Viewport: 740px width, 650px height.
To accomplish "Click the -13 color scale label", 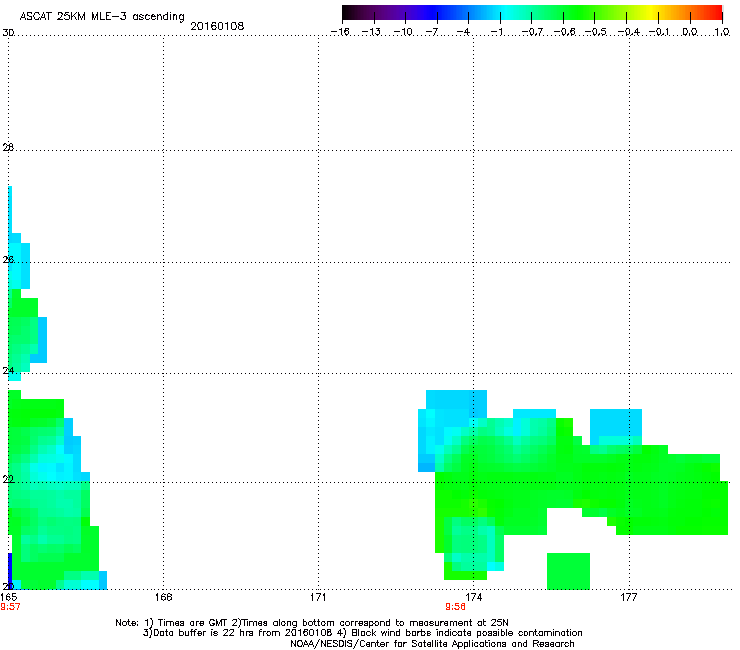I will pos(371,32).
